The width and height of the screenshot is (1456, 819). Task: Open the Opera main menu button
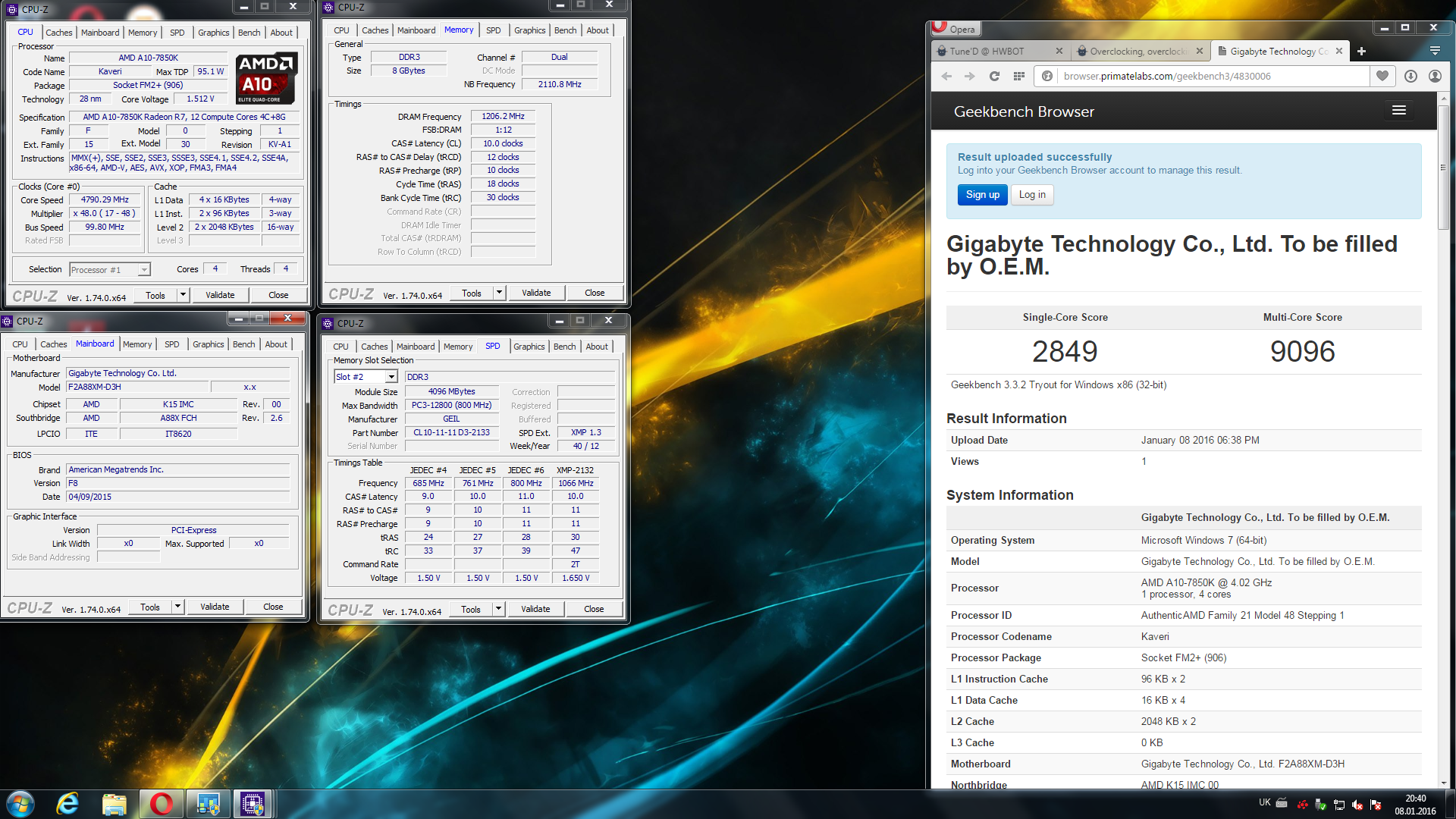tap(955, 29)
